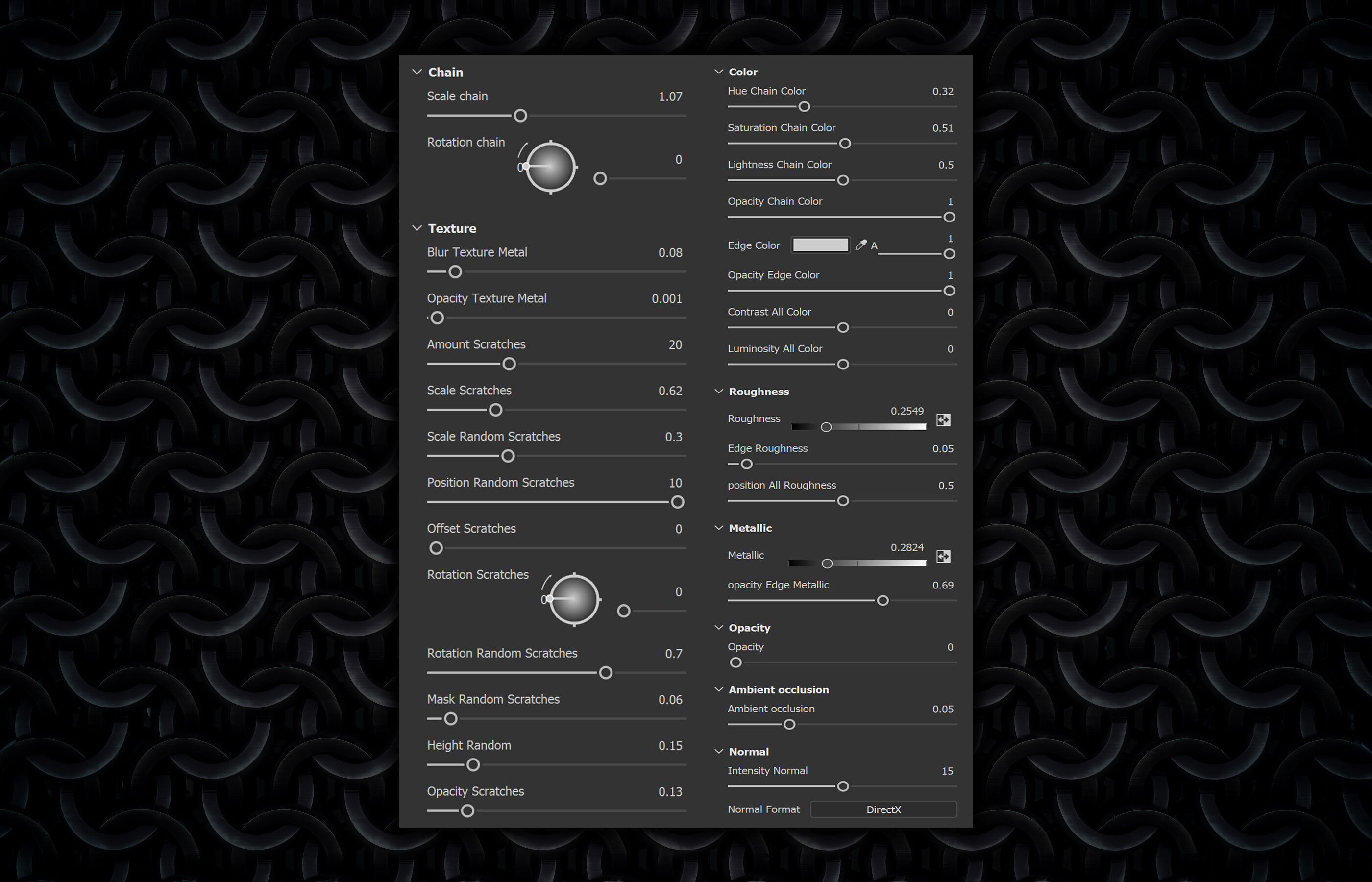Click the Edge Color eyedropper icon
Image resolution: width=1372 pixels, height=882 pixels.
[860, 245]
